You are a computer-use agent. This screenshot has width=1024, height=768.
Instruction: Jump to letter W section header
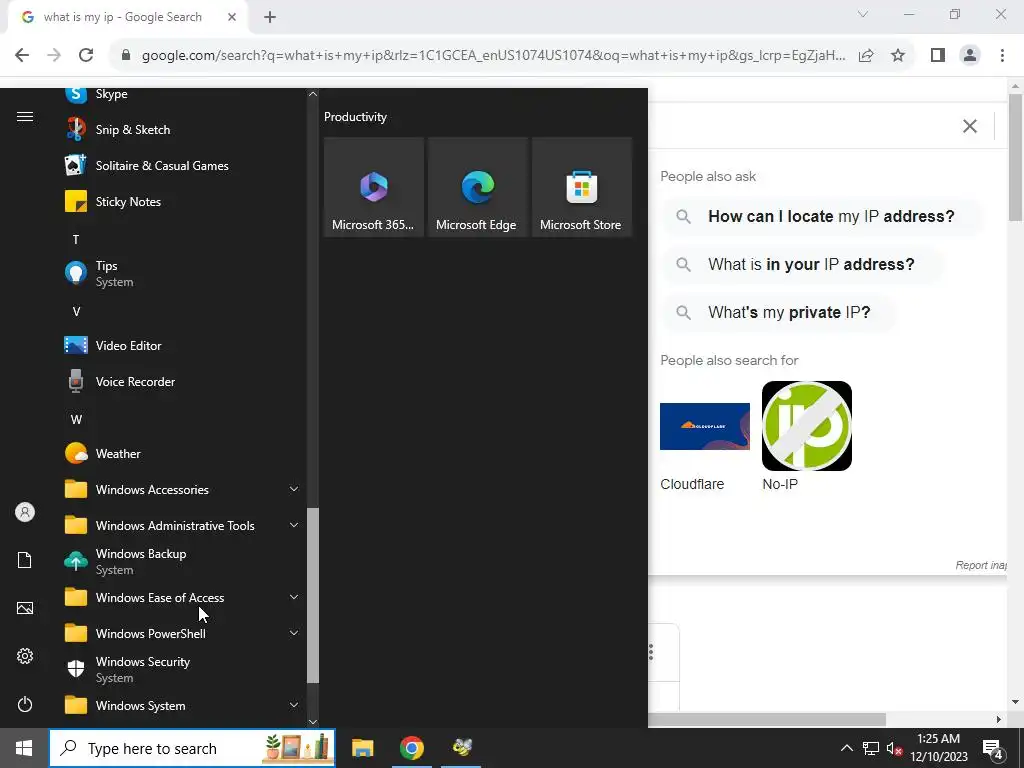click(76, 420)
